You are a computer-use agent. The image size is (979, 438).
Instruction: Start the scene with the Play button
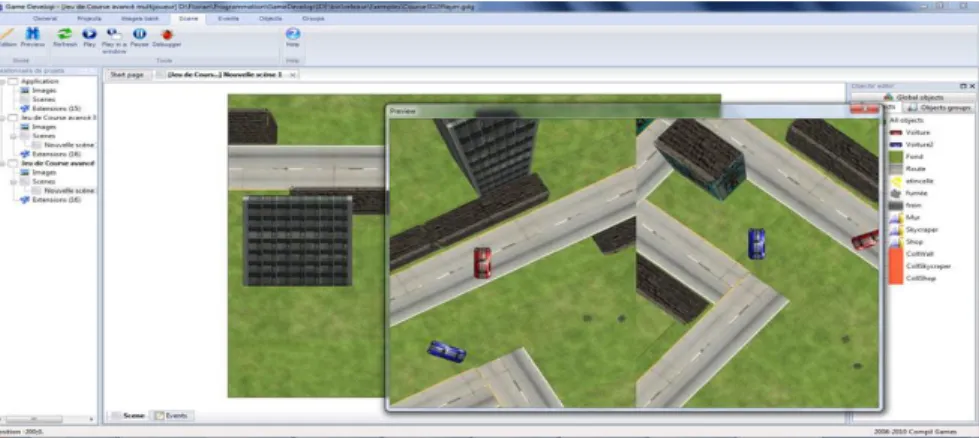pos(89,37)
